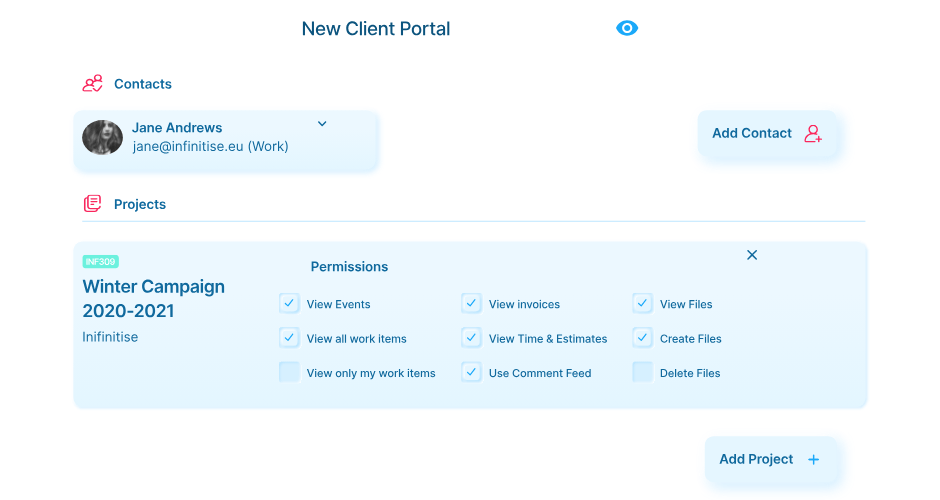Click the Contacts section people icon

92,84
